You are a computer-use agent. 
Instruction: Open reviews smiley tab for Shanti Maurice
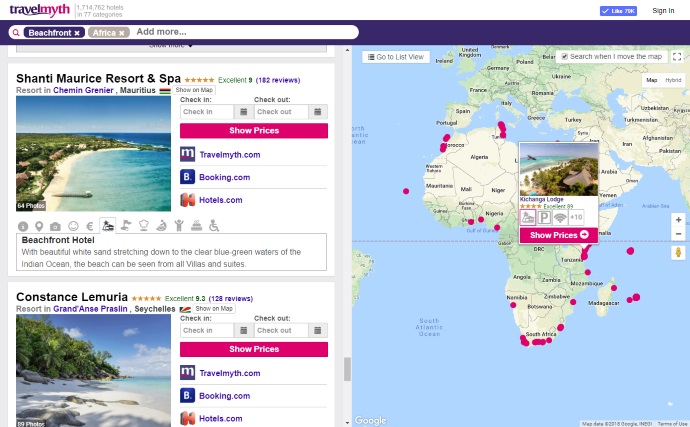[73, 226]
